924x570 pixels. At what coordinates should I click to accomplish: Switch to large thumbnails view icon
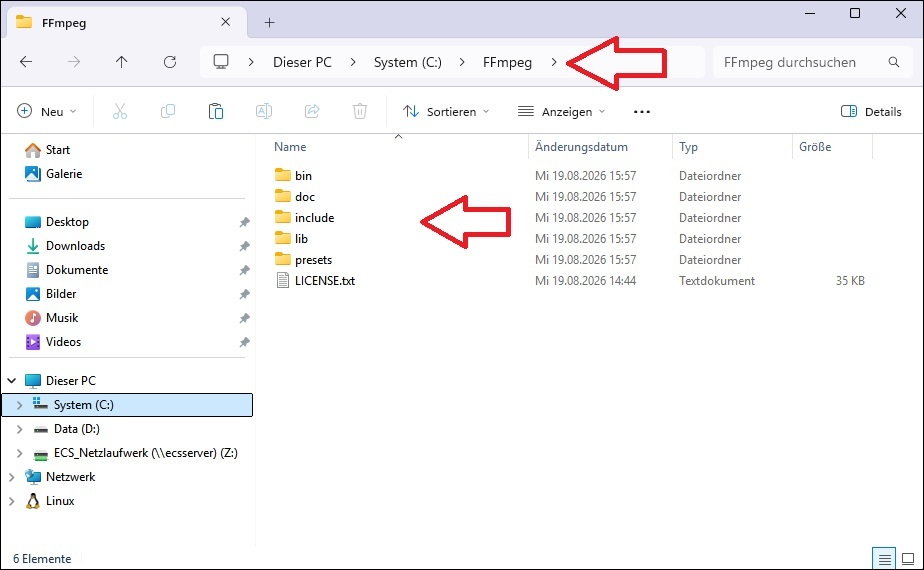tap(908, 558)
